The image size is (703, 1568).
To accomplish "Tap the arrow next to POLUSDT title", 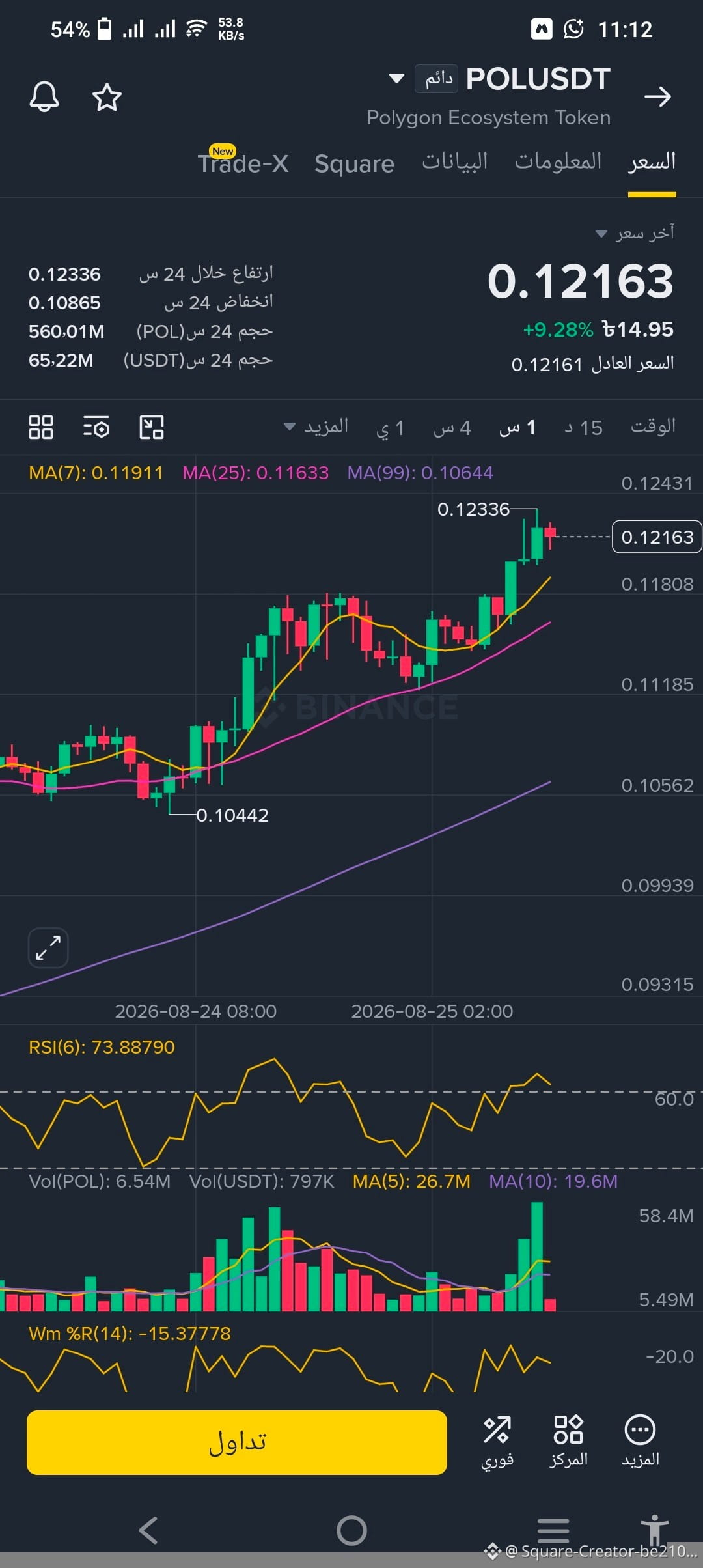I will [x=657, y=97].
